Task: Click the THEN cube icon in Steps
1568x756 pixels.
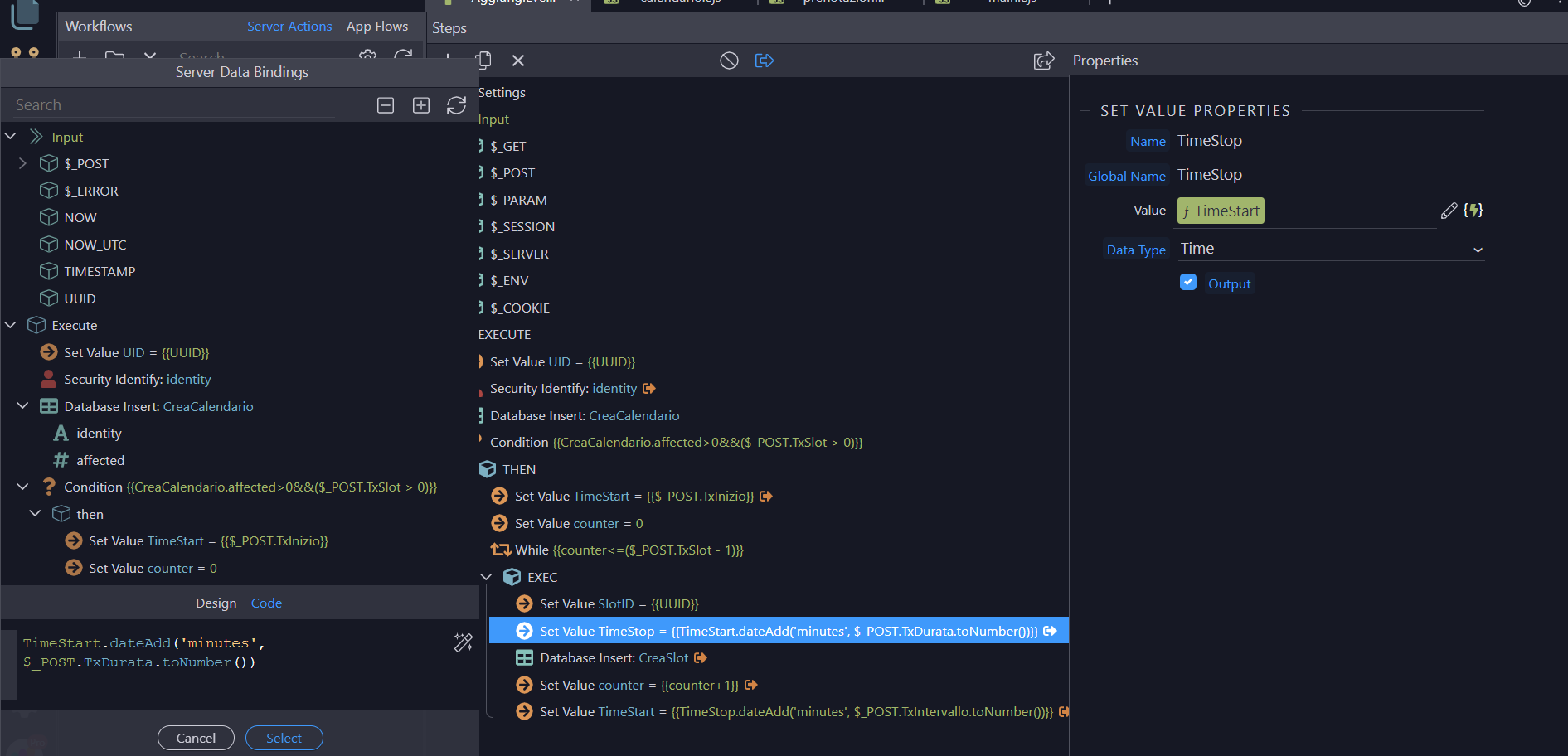Action: click(x=488, y=469)
